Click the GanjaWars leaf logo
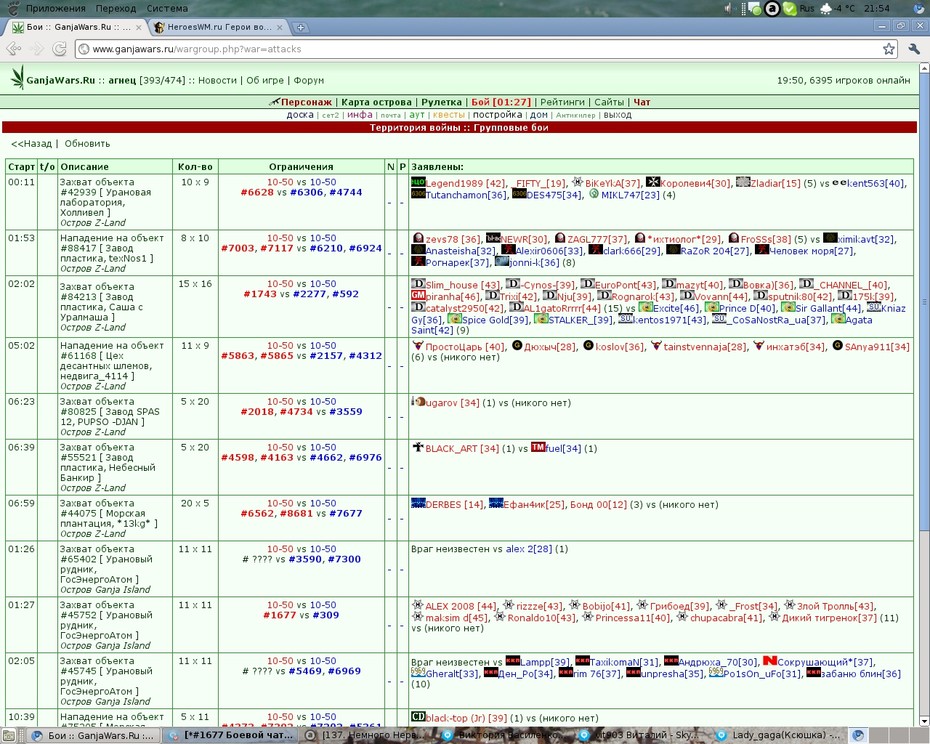 coord(18,78)
